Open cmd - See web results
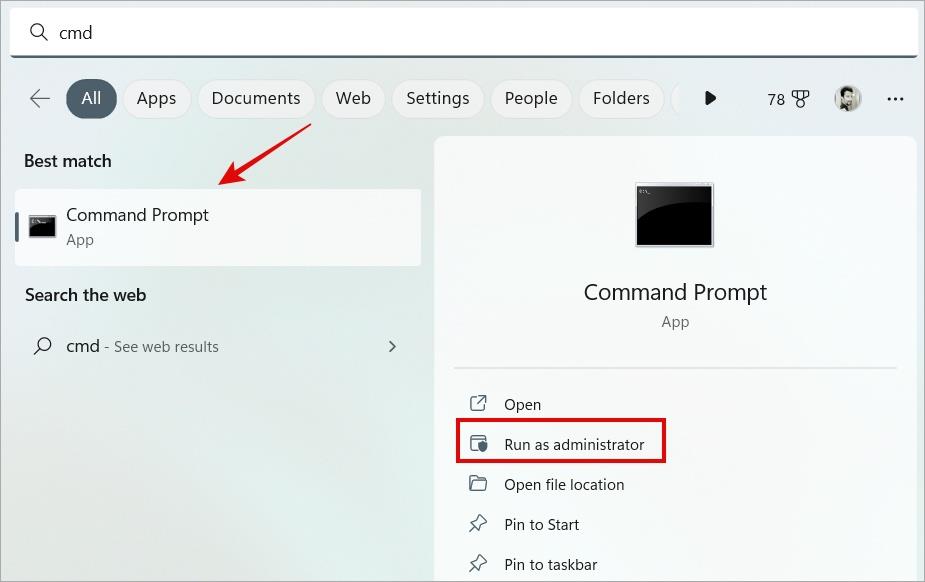The width and height of the screenshot is (925, 582). coord(218,346)
